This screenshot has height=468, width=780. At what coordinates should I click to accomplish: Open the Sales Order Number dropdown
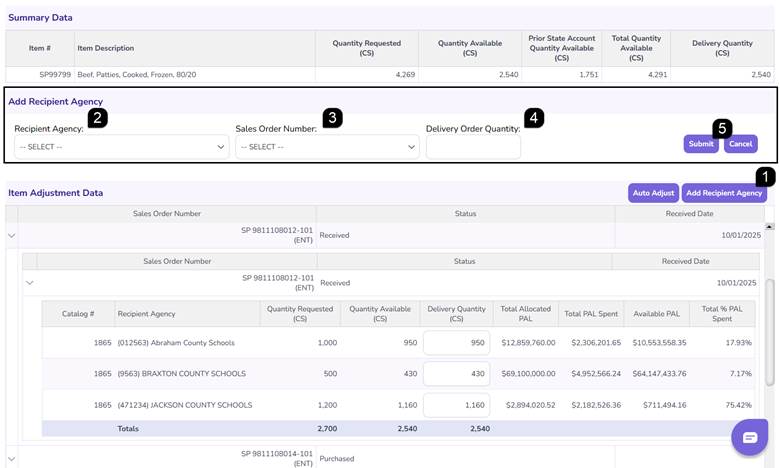(327, 147)
